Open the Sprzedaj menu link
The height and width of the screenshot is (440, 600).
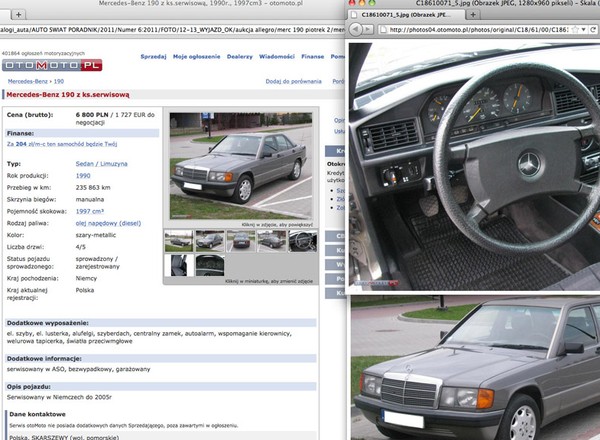[153, 57]
